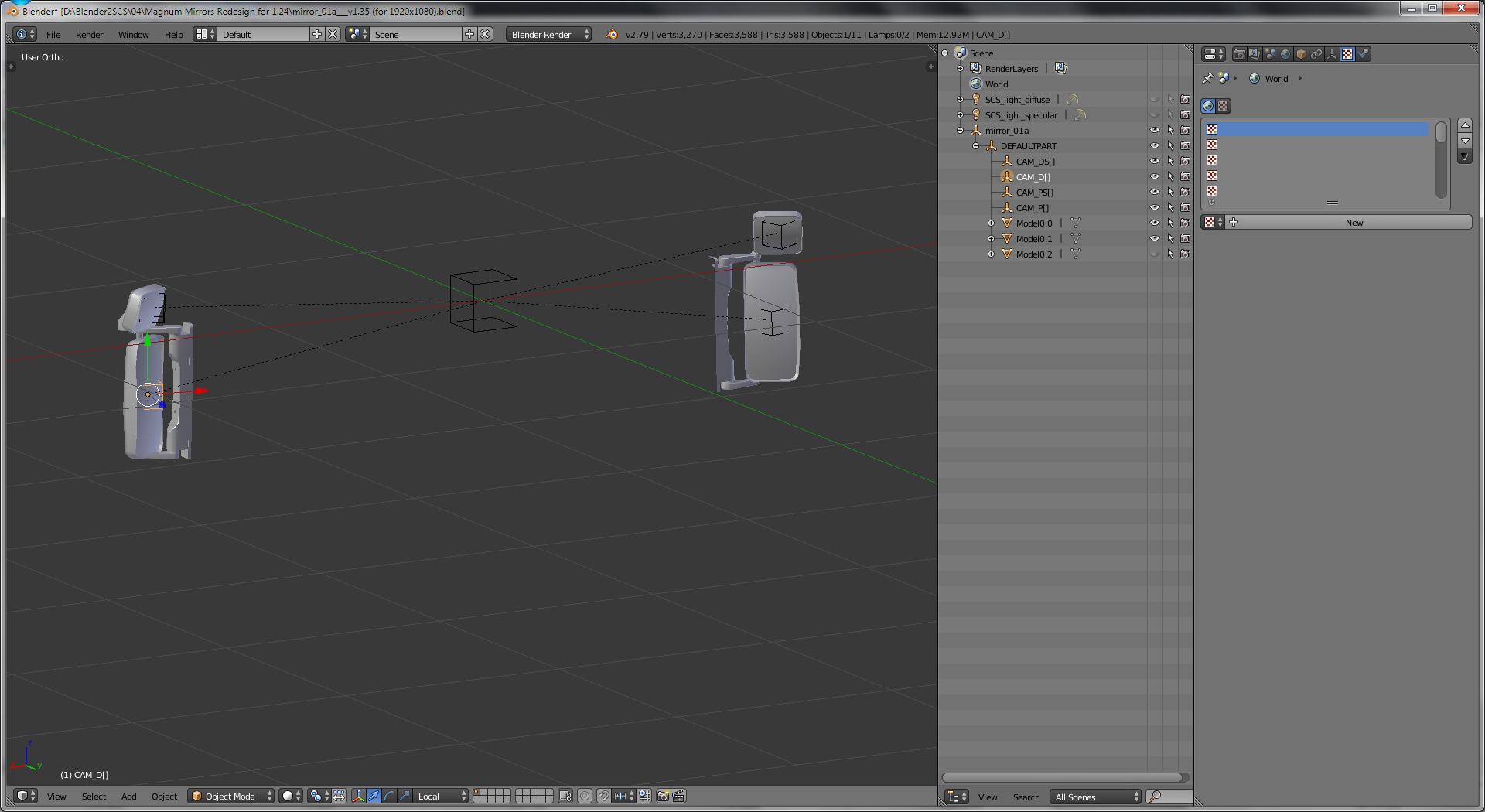Viewport: 1485px width, 812px height.
Task: Collapse the DEFAULTPART tree node
Action: (x=975, y=146)
